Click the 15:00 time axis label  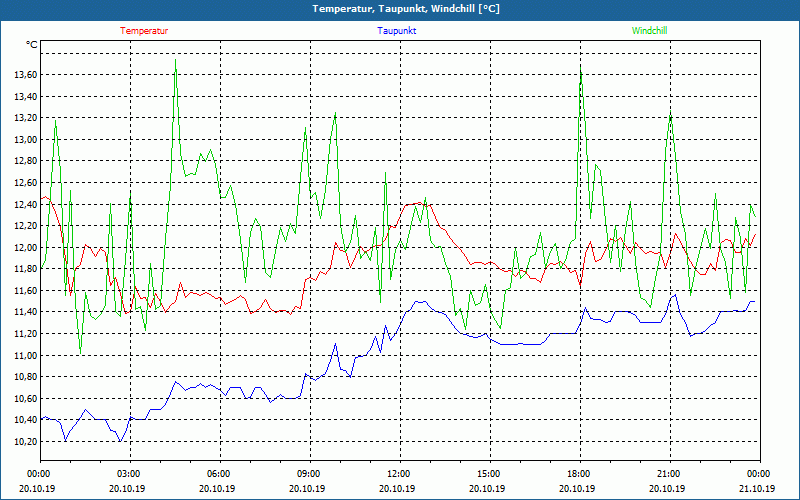point(490,474)
